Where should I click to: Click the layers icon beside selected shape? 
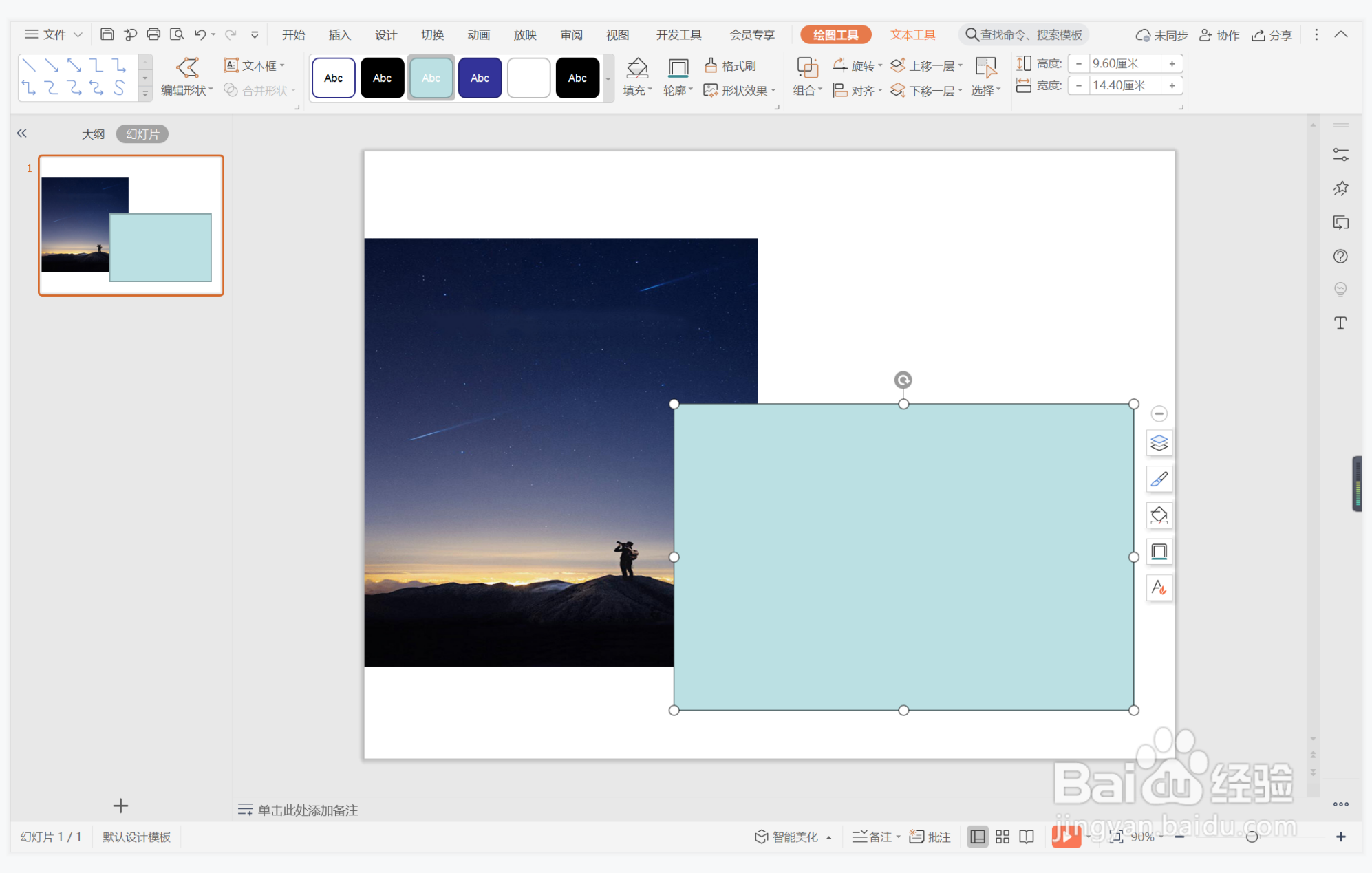click(1159, 443)
